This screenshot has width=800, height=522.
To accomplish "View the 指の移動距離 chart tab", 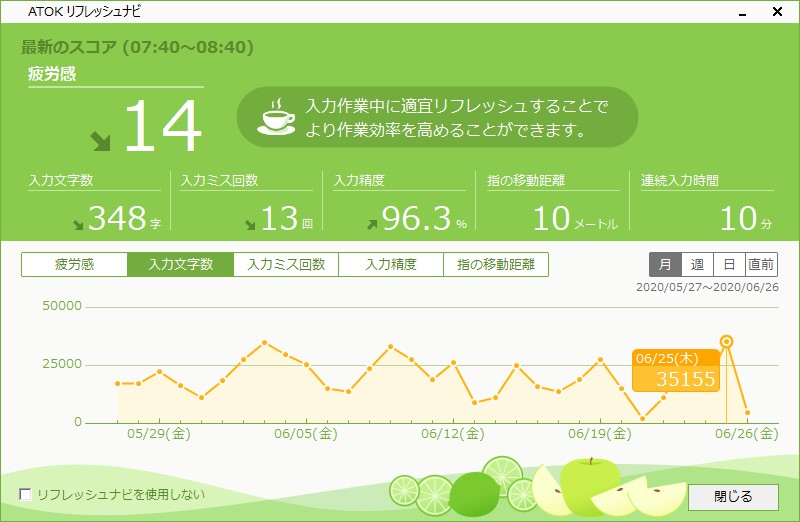I will [496, 264].
